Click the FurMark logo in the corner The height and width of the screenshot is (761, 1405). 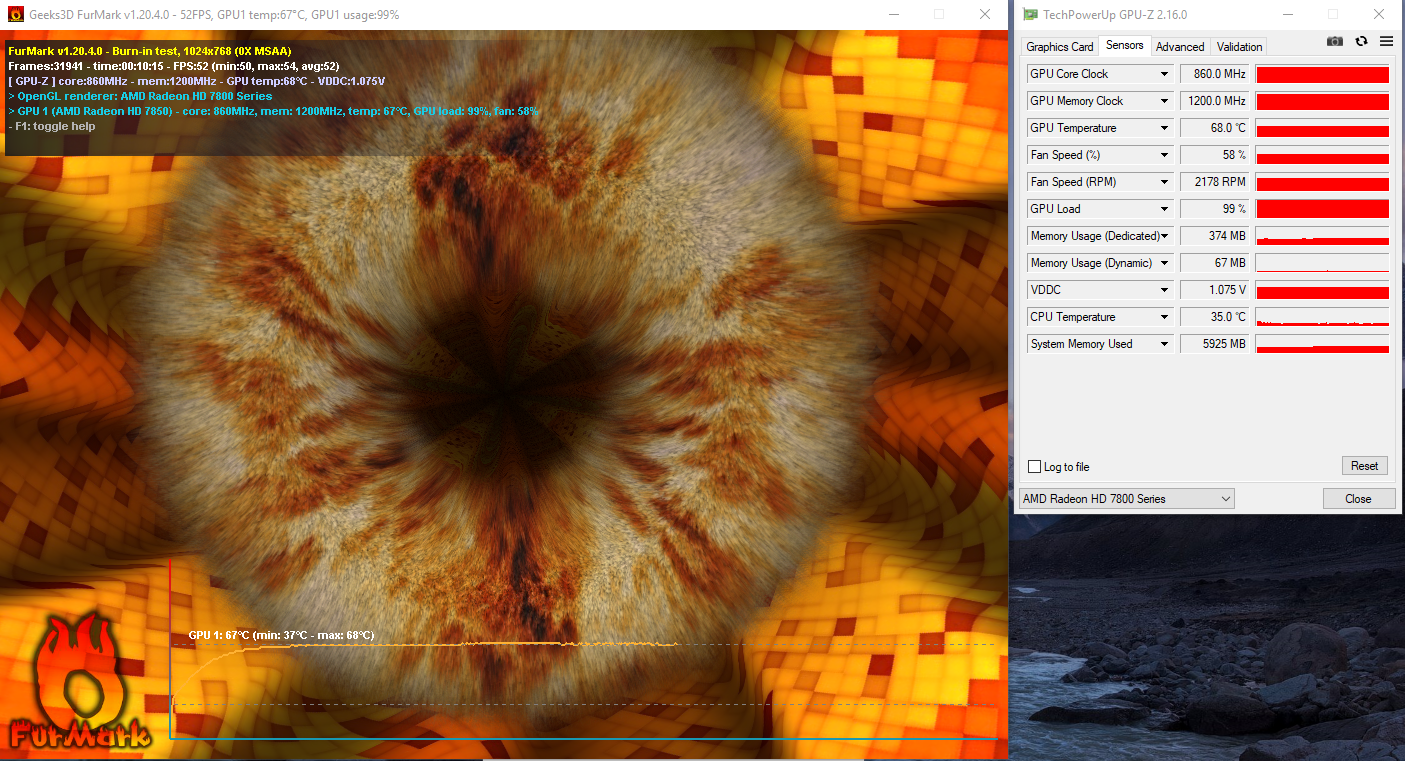(x=79, y=682)
